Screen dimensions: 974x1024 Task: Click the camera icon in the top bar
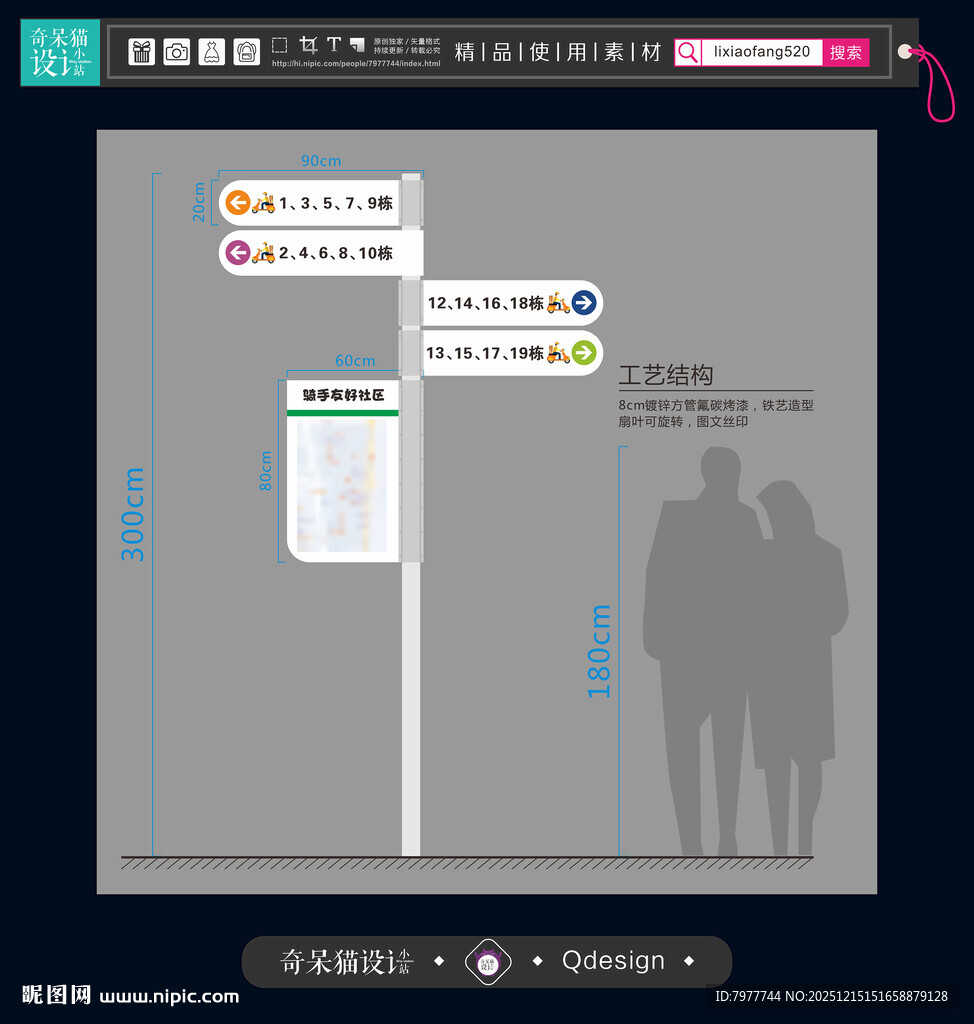[176, 52]
